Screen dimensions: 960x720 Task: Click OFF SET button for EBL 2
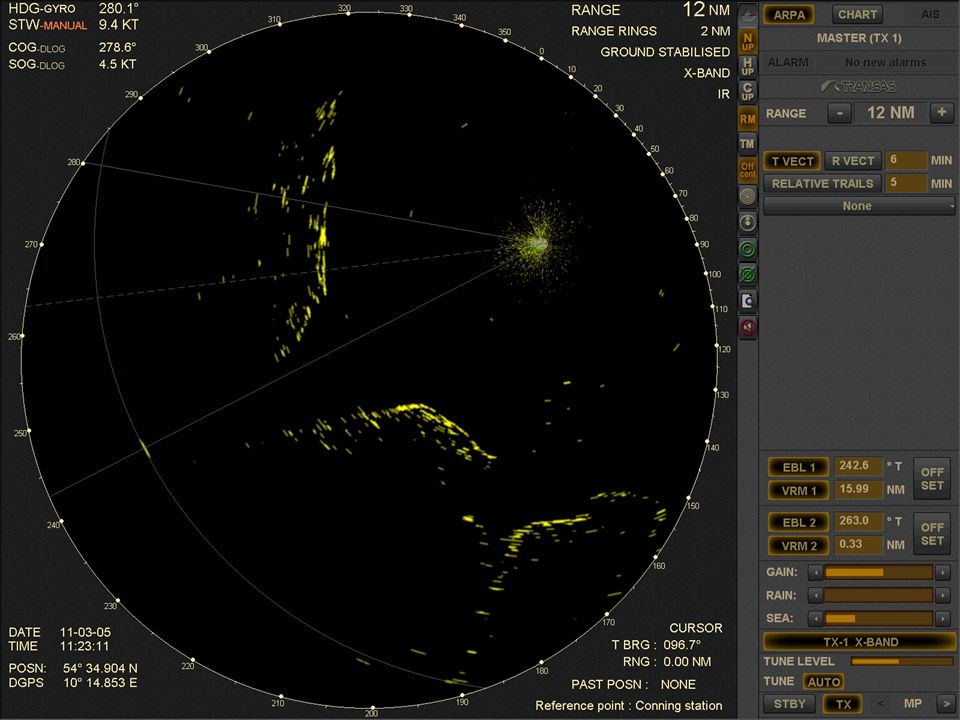(x=932, y=534)
